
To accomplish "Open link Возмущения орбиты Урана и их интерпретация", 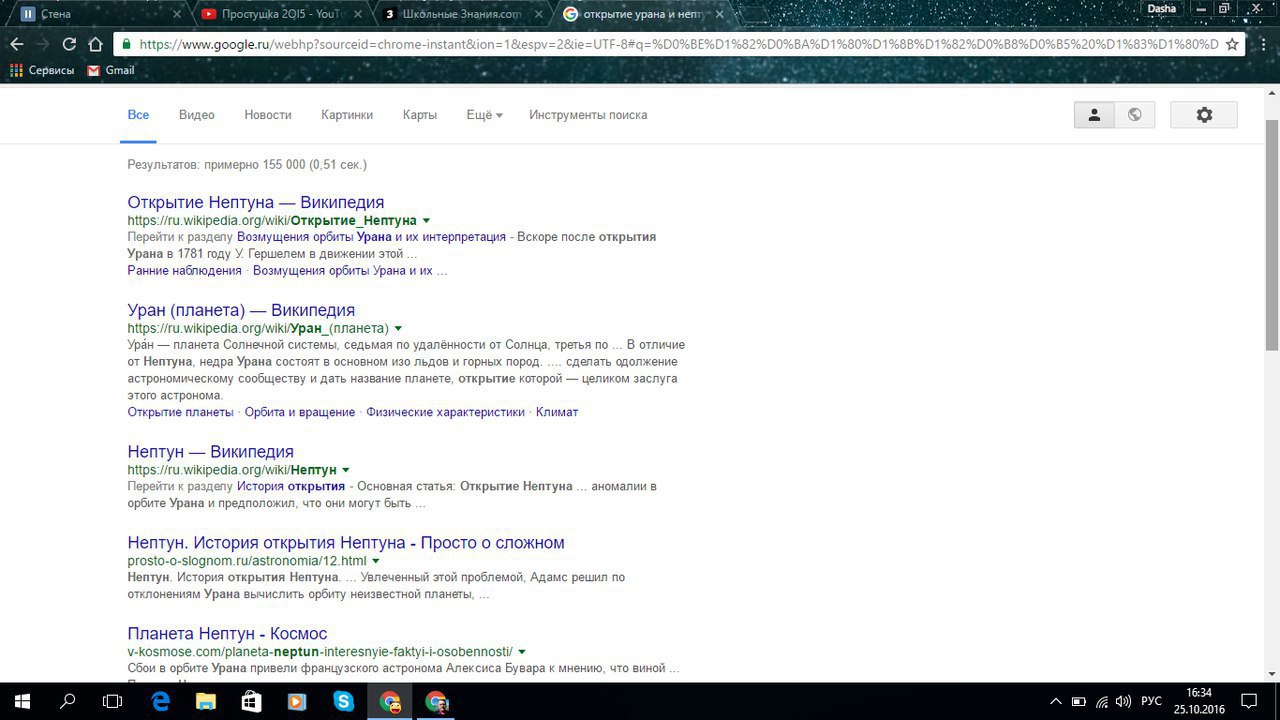I will 371,237.
